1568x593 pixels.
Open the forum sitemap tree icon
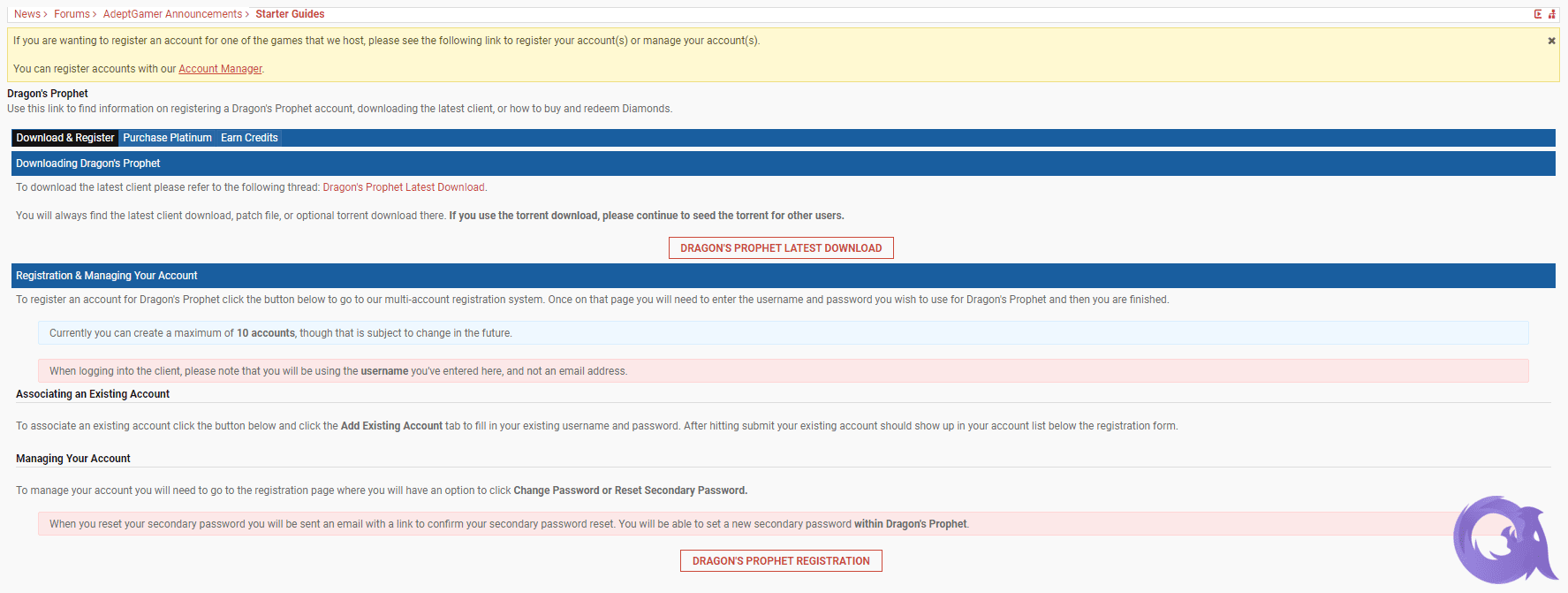tap(1552, 14)
